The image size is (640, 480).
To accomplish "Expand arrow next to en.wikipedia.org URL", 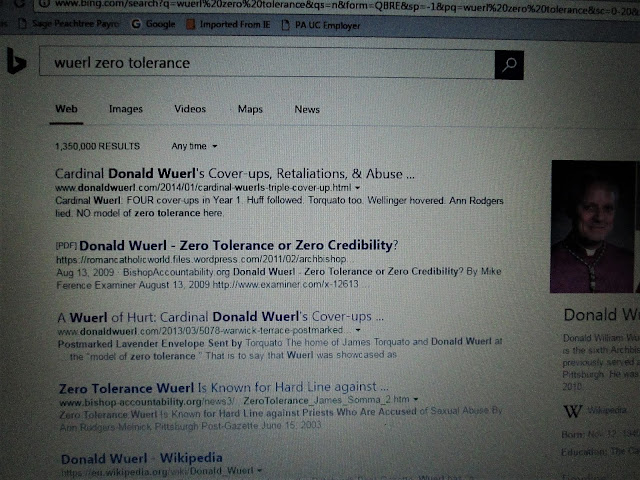I will coord(260,471).
